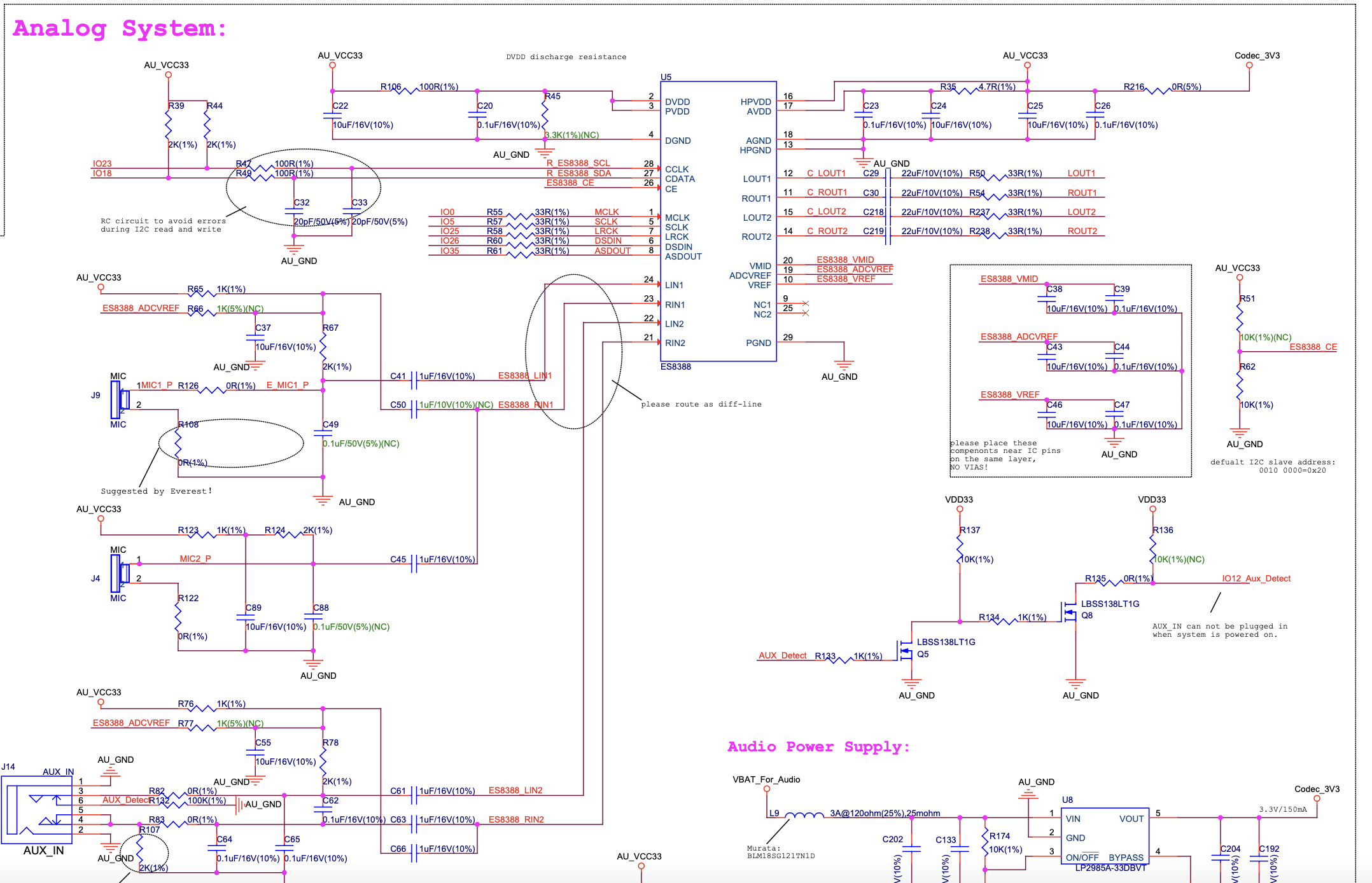
Task: Click the R216 0R(5%) resistor label
Action: (1162, 87)
